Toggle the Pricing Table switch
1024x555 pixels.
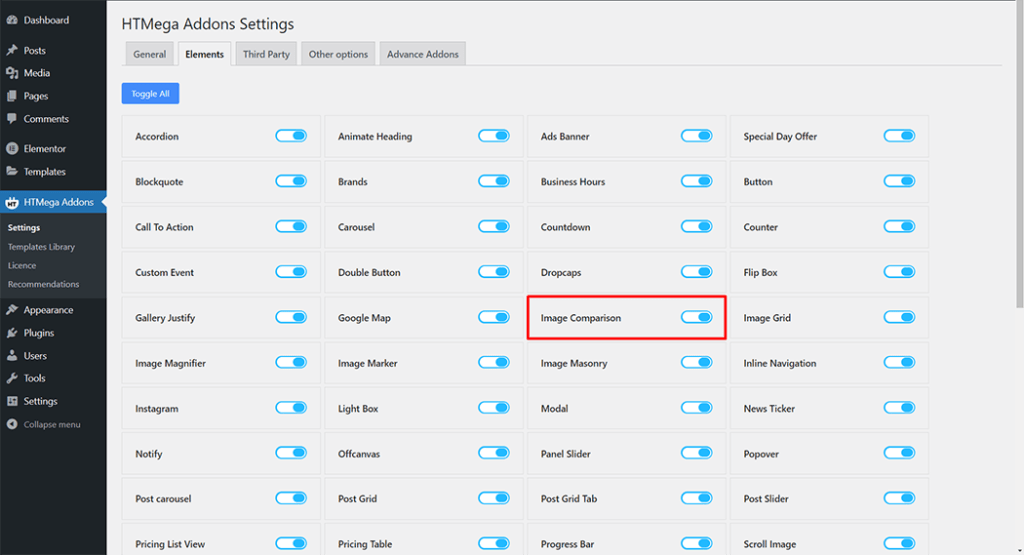click(494, 543)
